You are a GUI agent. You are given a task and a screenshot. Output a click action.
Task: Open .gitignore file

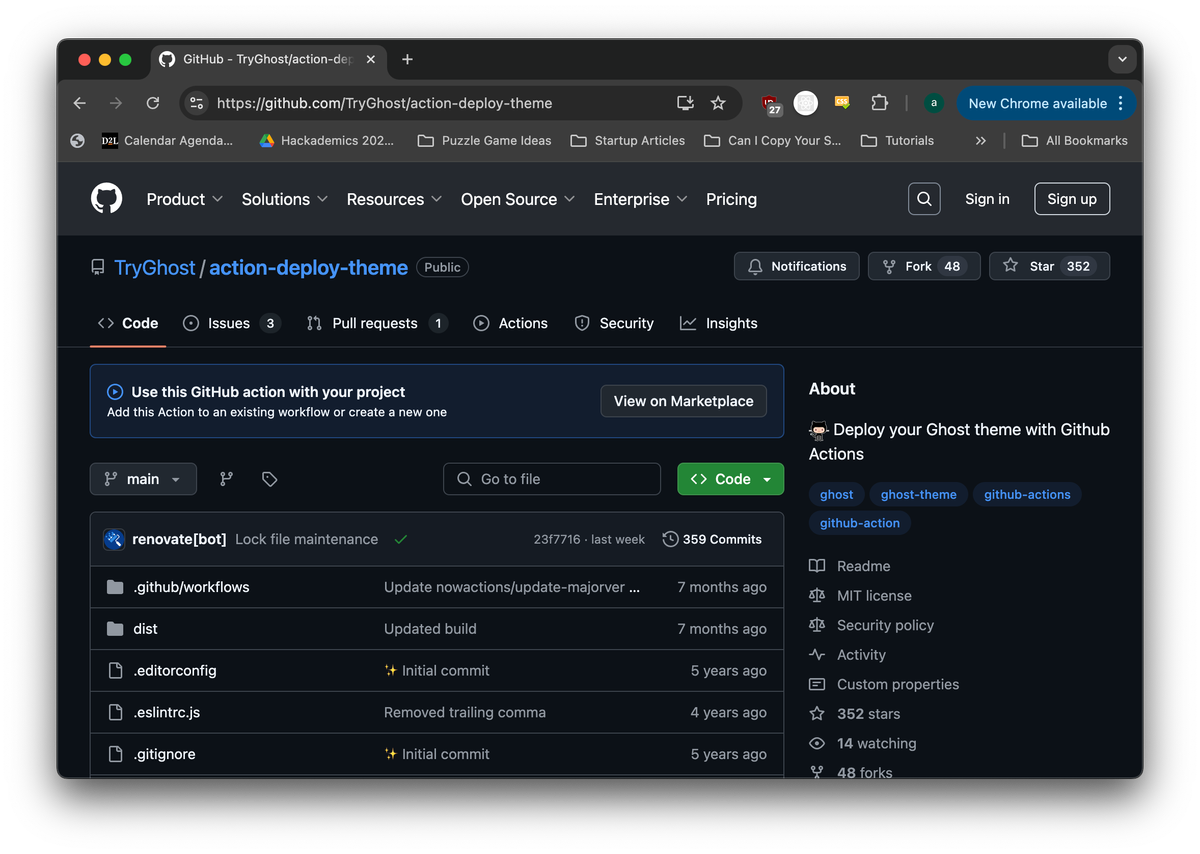pos(164,755)
